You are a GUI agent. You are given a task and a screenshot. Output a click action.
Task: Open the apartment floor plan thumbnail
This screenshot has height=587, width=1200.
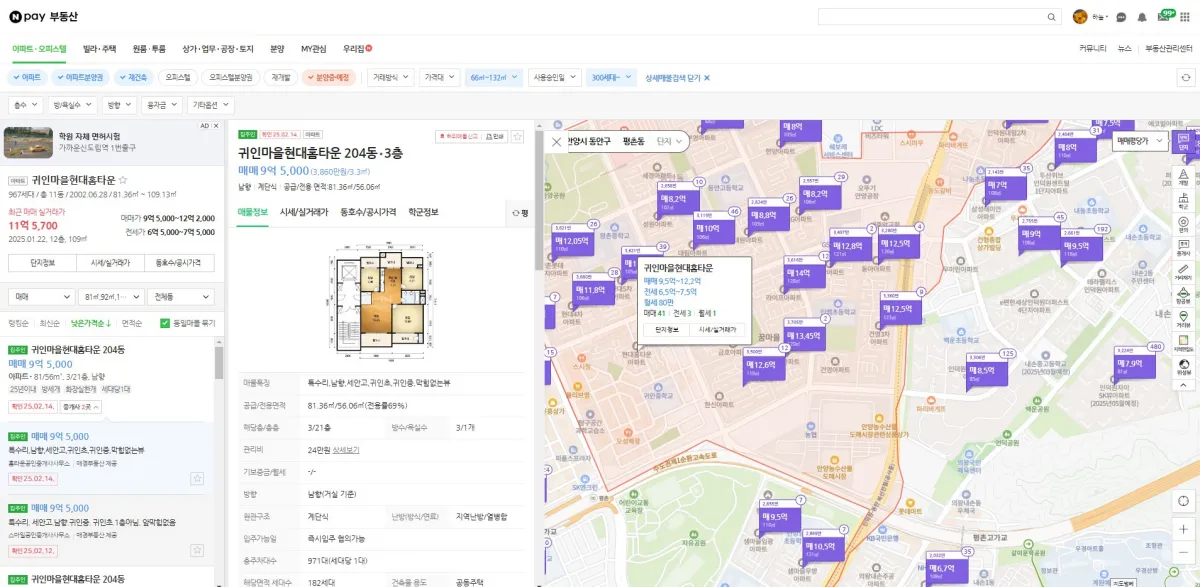click(x=381, y=302)
